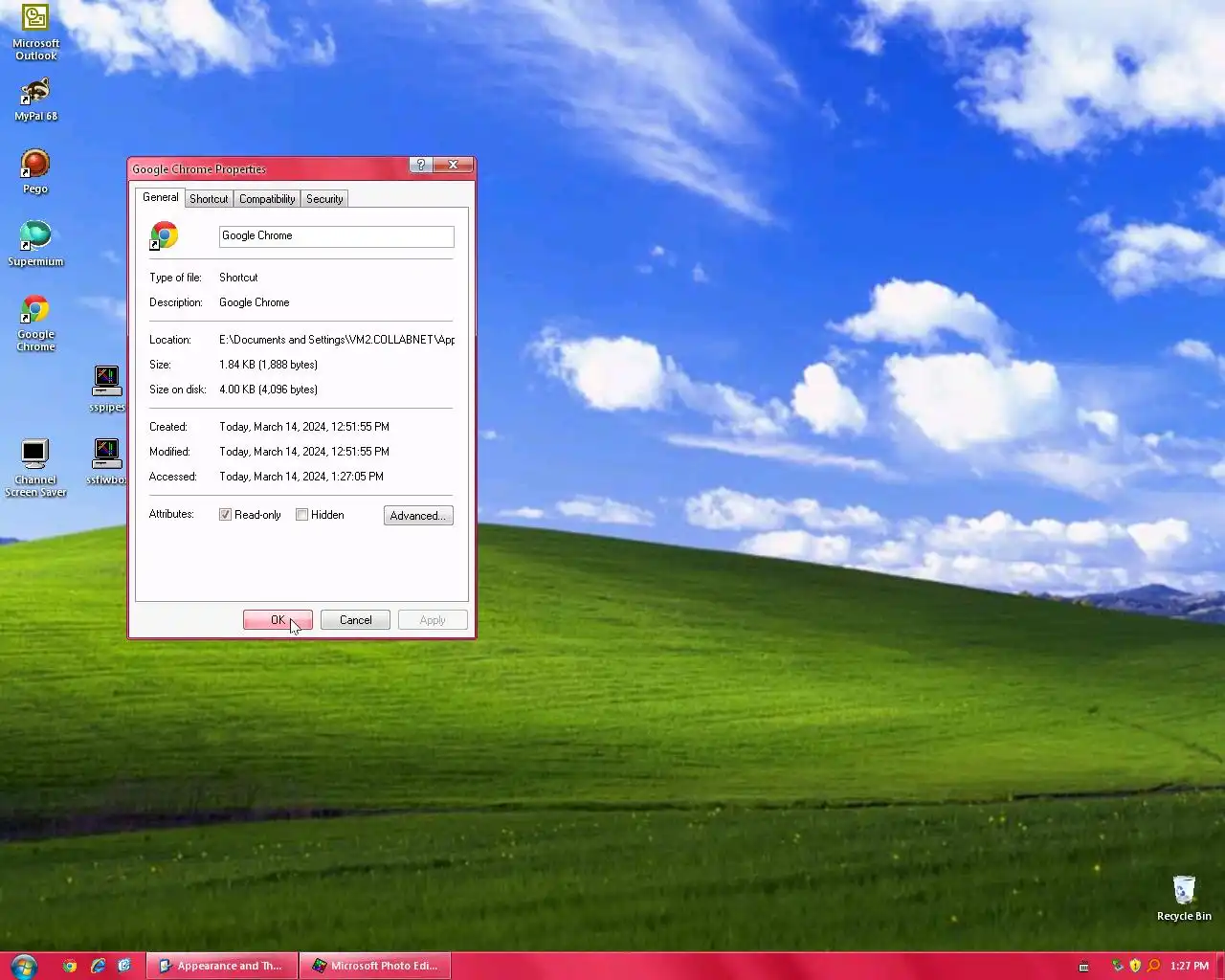Click the question mark help button
1225x980 pixels.
421,165
